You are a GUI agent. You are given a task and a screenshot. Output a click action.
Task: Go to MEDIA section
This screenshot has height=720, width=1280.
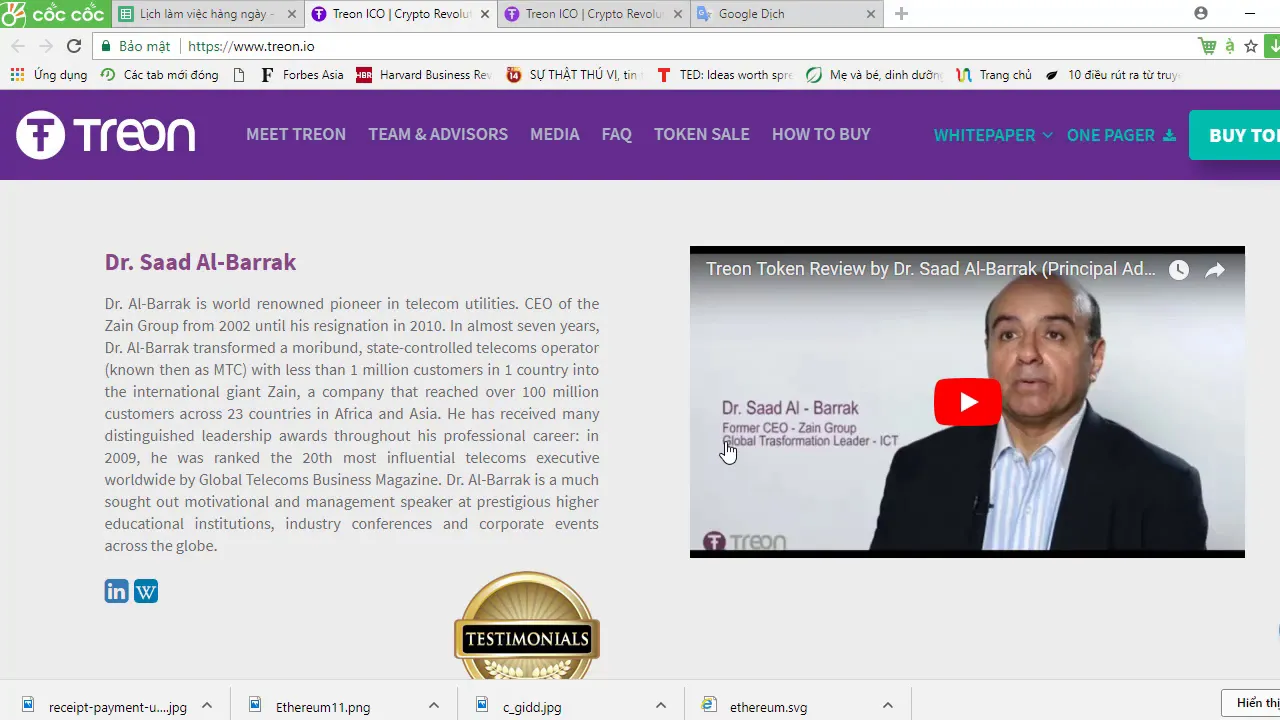click(x=555, y=134)
